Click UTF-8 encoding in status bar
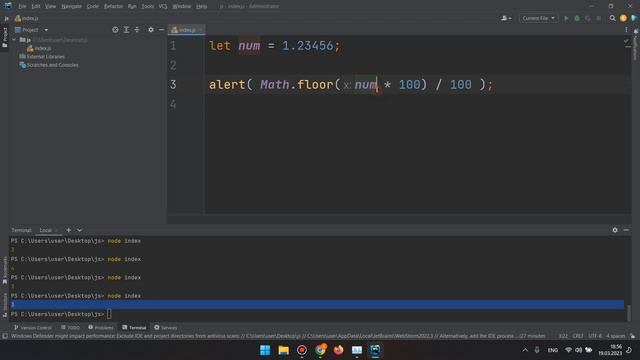This screenshot has width=640, height=360. pos(595,336)
